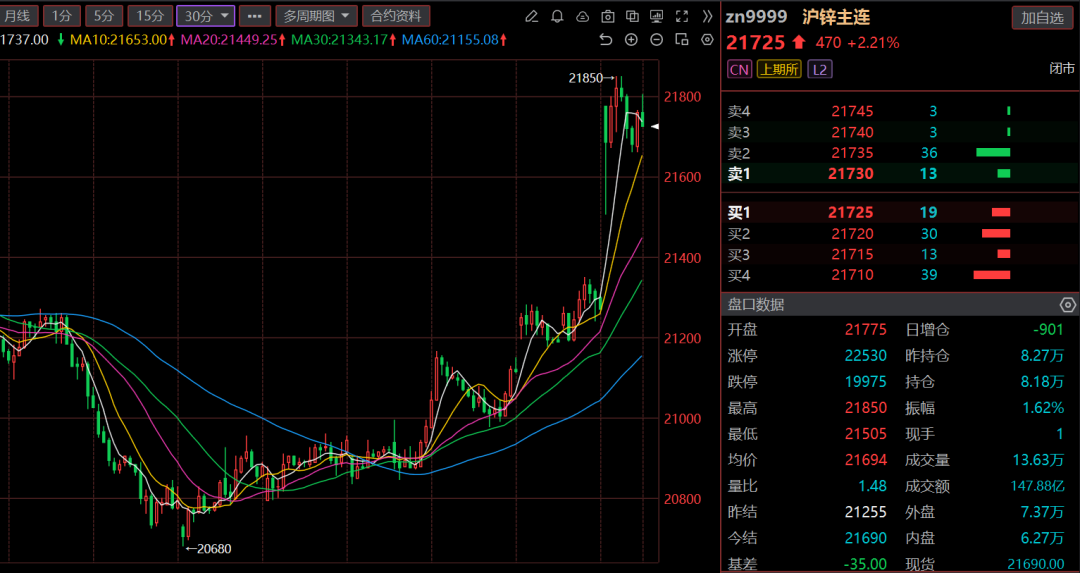Open chart settings hexagon icon
Screen dimensions: 1080x573
coord(707,40)
